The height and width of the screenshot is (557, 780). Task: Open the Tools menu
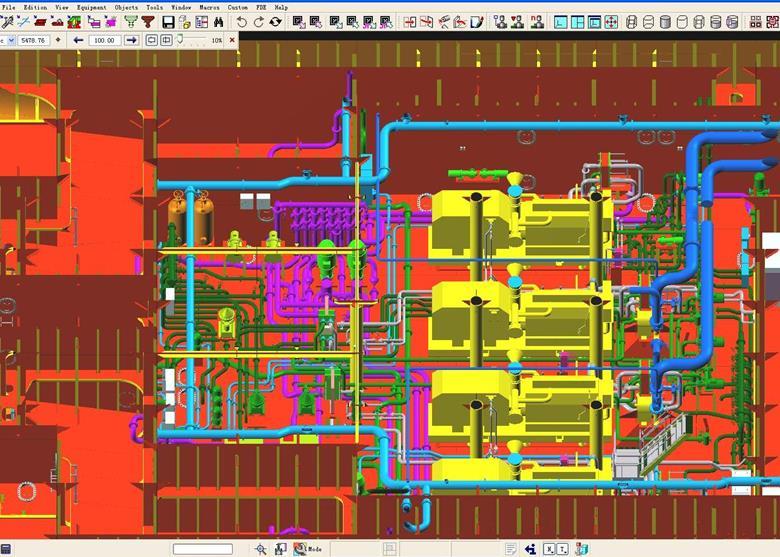click(155, 6)
